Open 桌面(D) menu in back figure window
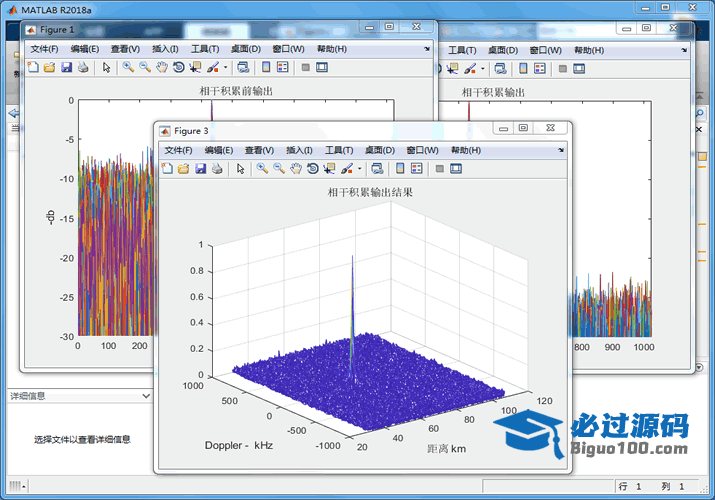This screenshot has width=715, height=500. (x=503, y=50)
